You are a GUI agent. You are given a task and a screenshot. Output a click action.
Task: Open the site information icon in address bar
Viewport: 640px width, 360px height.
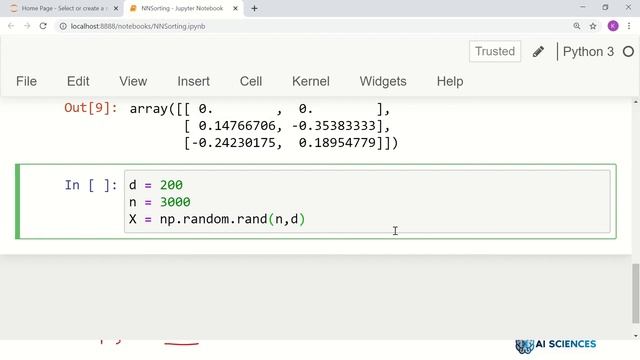tap(63, 26)
